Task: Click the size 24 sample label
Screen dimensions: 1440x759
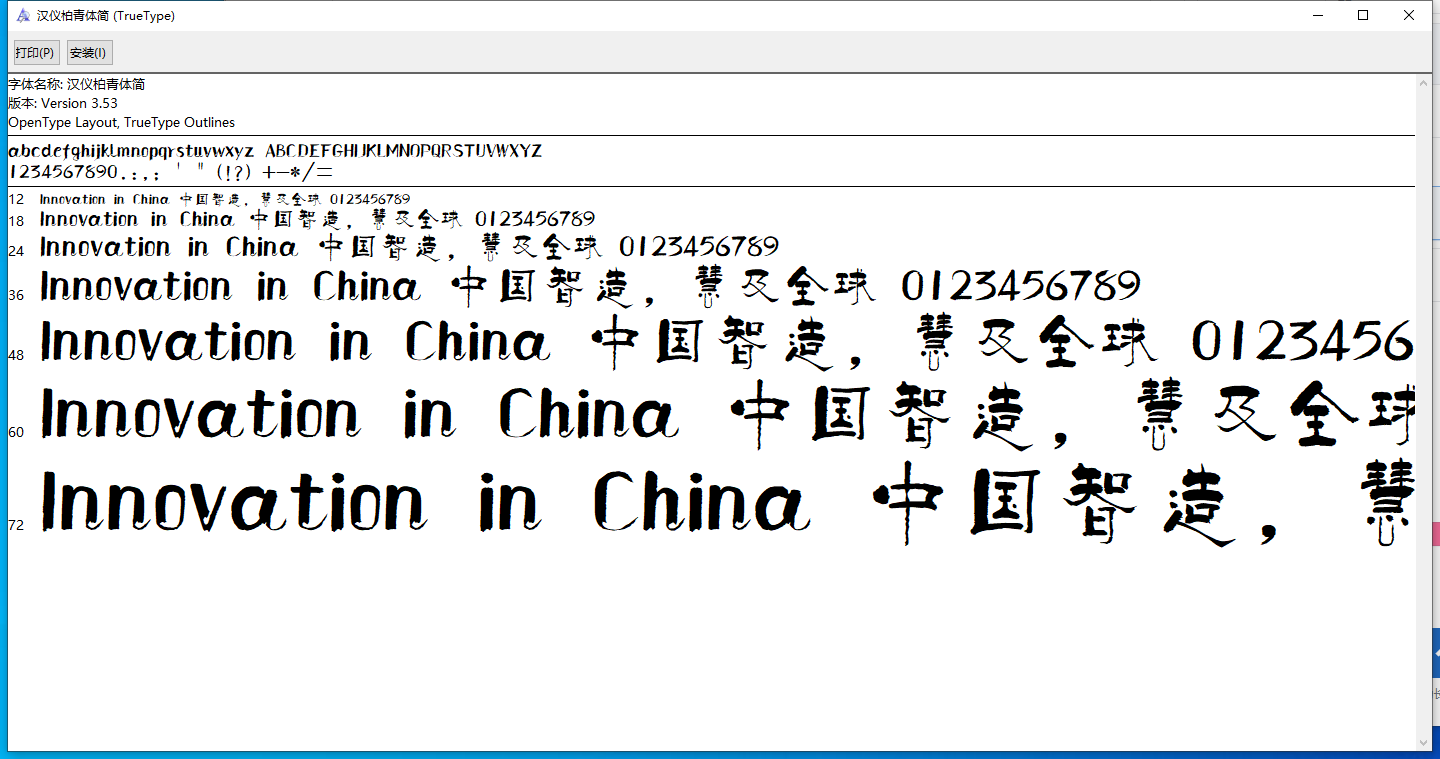Action: pyautogui.click(x=16, y=250)
